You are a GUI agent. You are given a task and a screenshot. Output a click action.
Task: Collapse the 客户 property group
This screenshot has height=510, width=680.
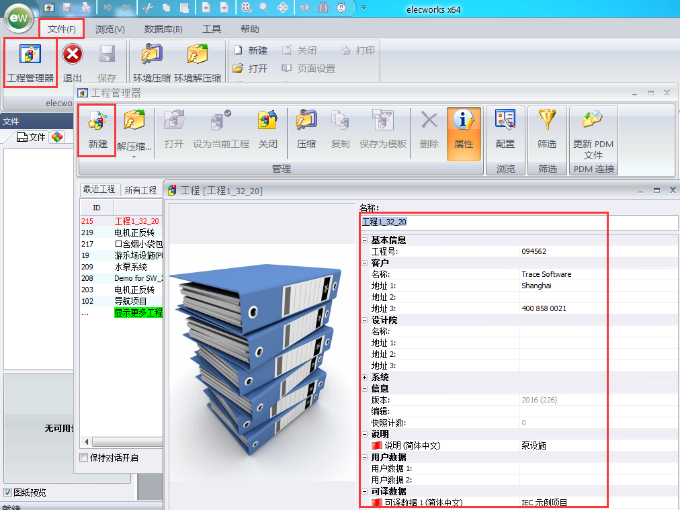coord(365,262)
